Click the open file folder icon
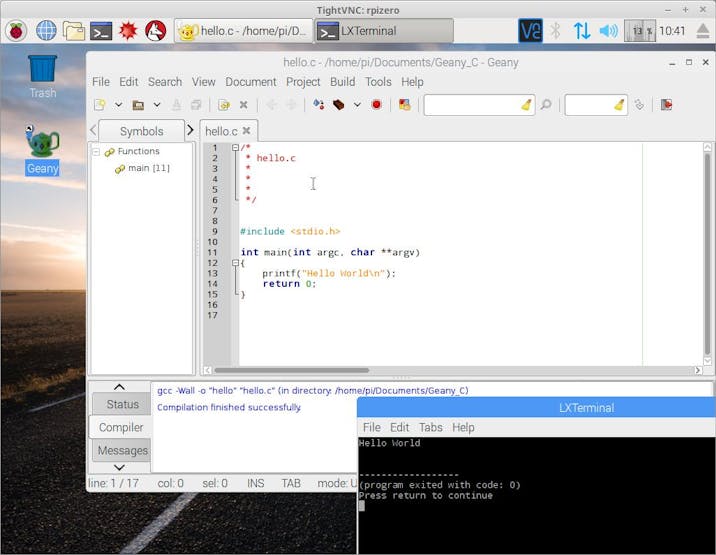 (x=138, y=104)
